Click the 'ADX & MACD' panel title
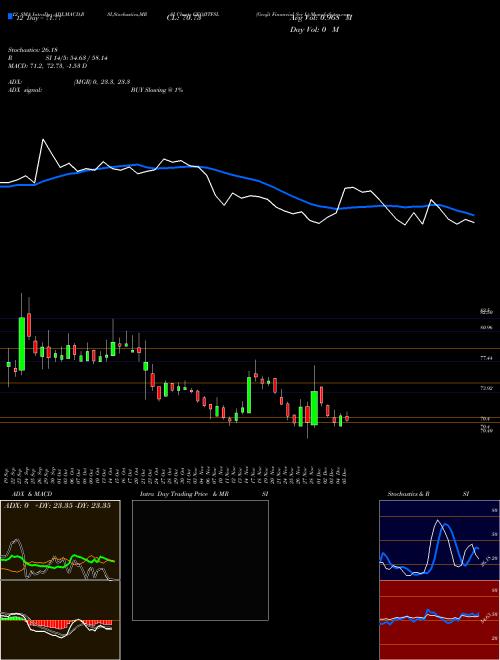Screen dimensions: 500x660 (x=32, y=494)
